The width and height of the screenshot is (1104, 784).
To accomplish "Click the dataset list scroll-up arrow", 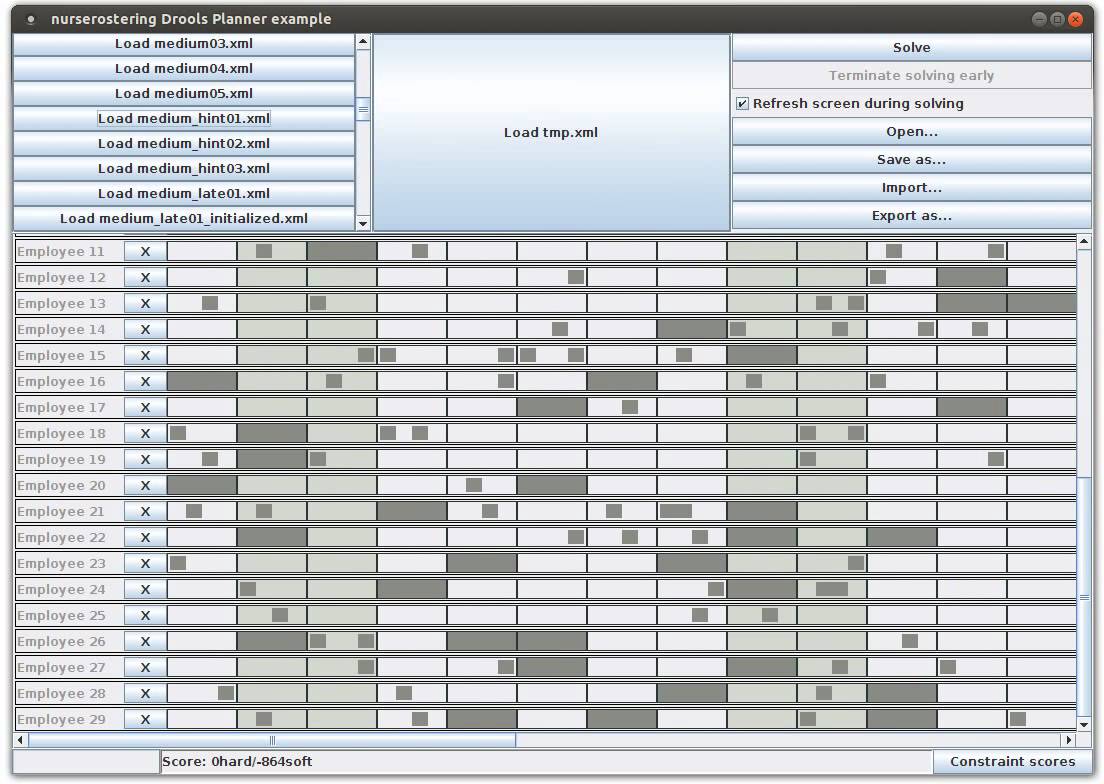I will [x=363, y=42].
